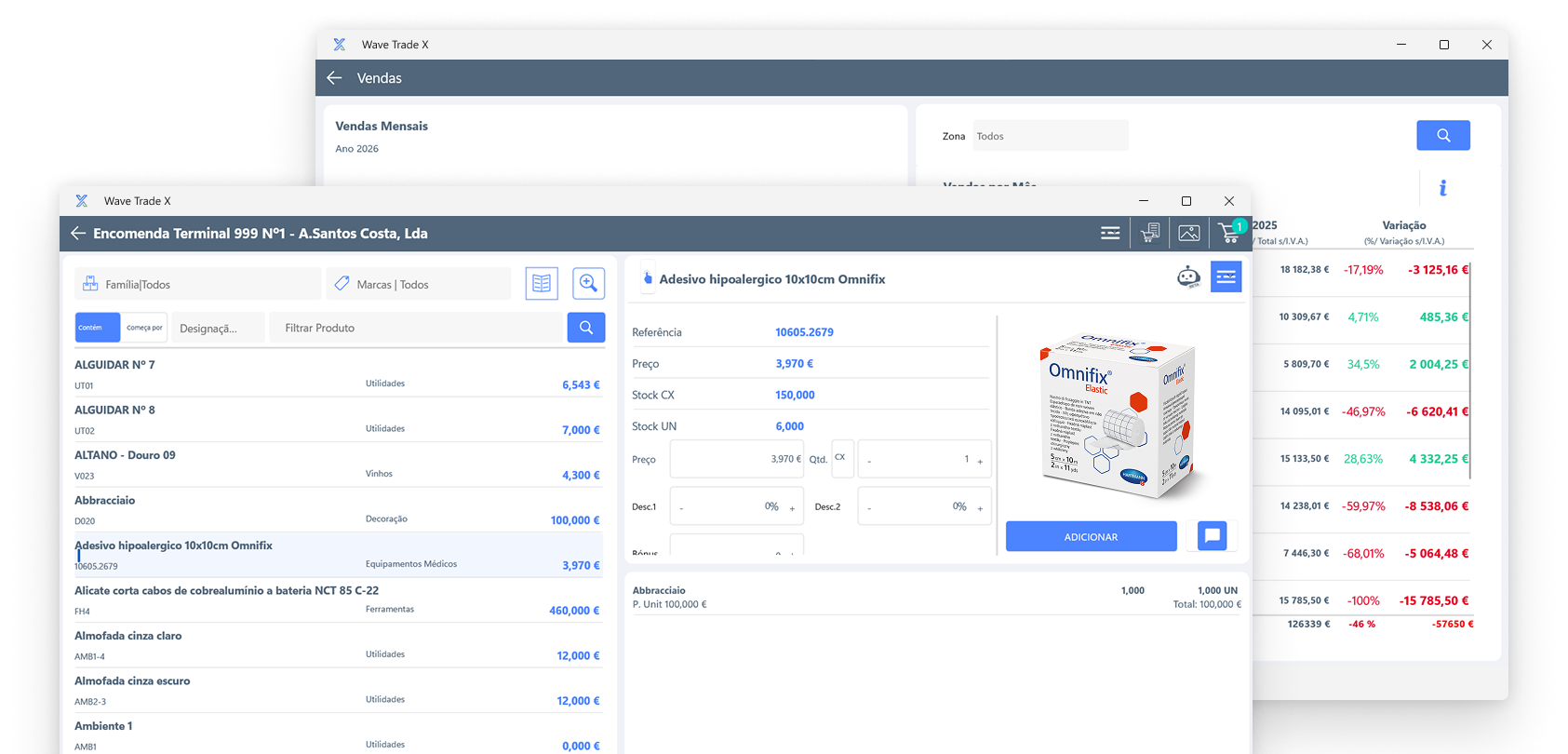Open the Marcas | Todos brand filter
The image size is (1568, 754).
click(x=419, y=284)
